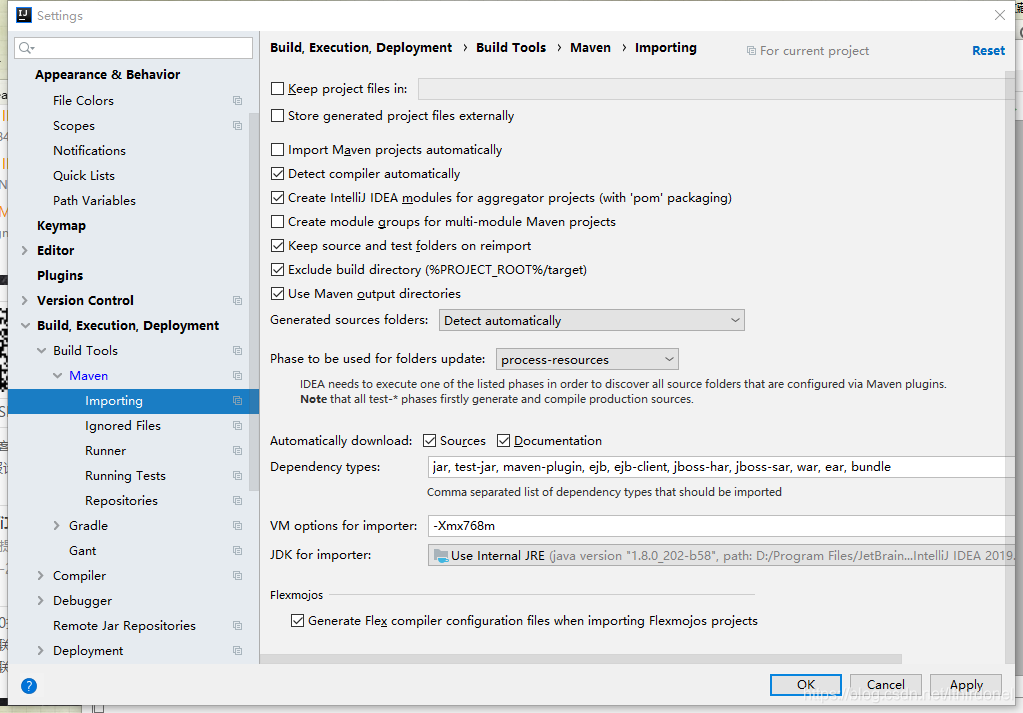Click the IntelliJ IDEA logo in title bar
The height and width of the screenshot is (713, 1023).
click(x=23, y=15)
